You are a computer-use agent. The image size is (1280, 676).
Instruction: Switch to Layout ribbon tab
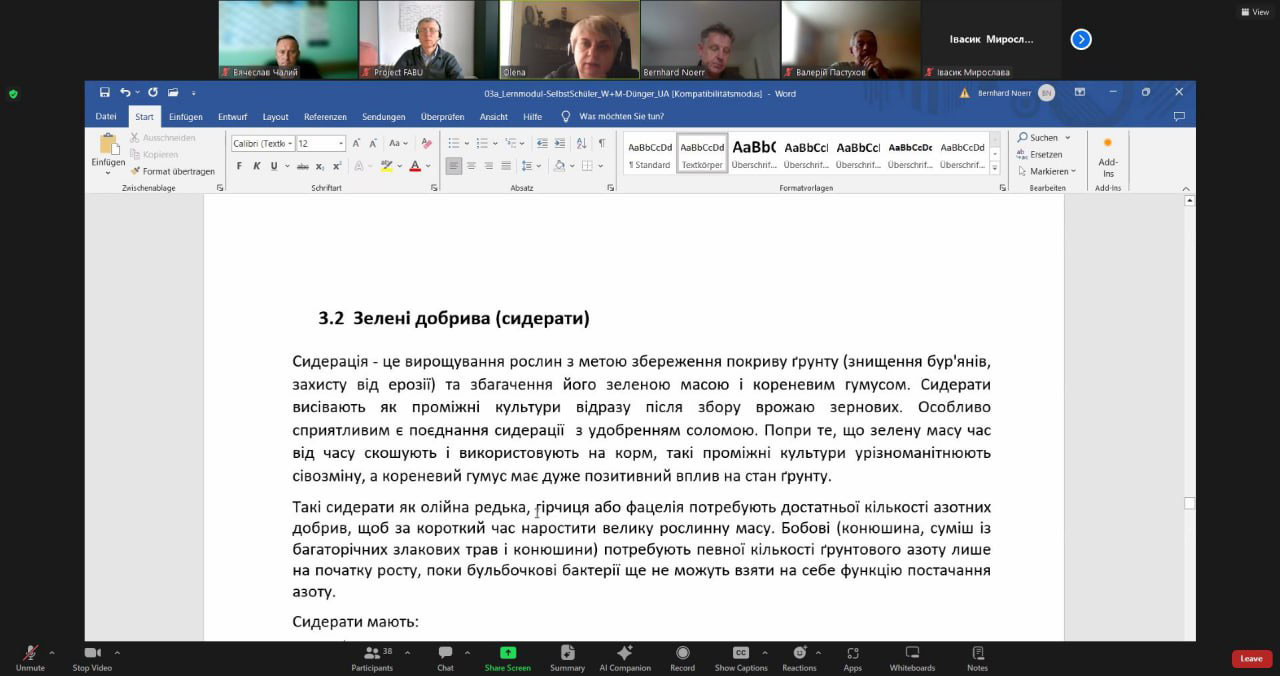click(275, 117)
